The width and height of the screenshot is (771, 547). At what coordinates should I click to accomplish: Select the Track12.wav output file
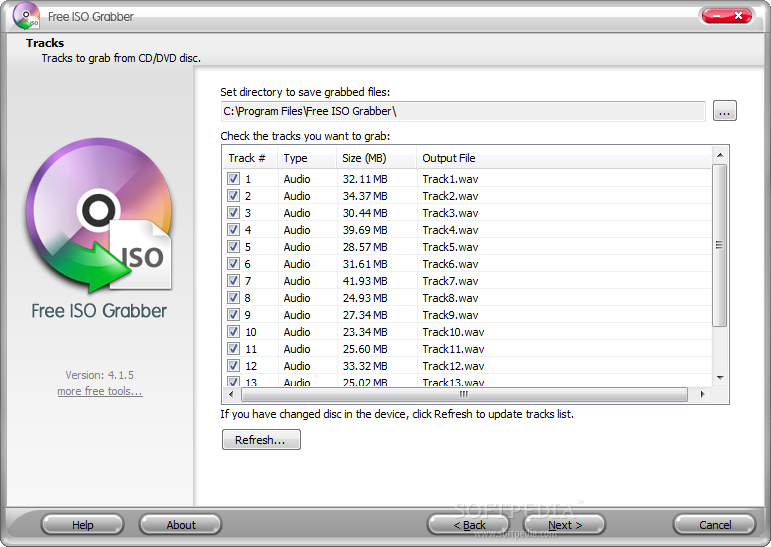tap(453, 365)
